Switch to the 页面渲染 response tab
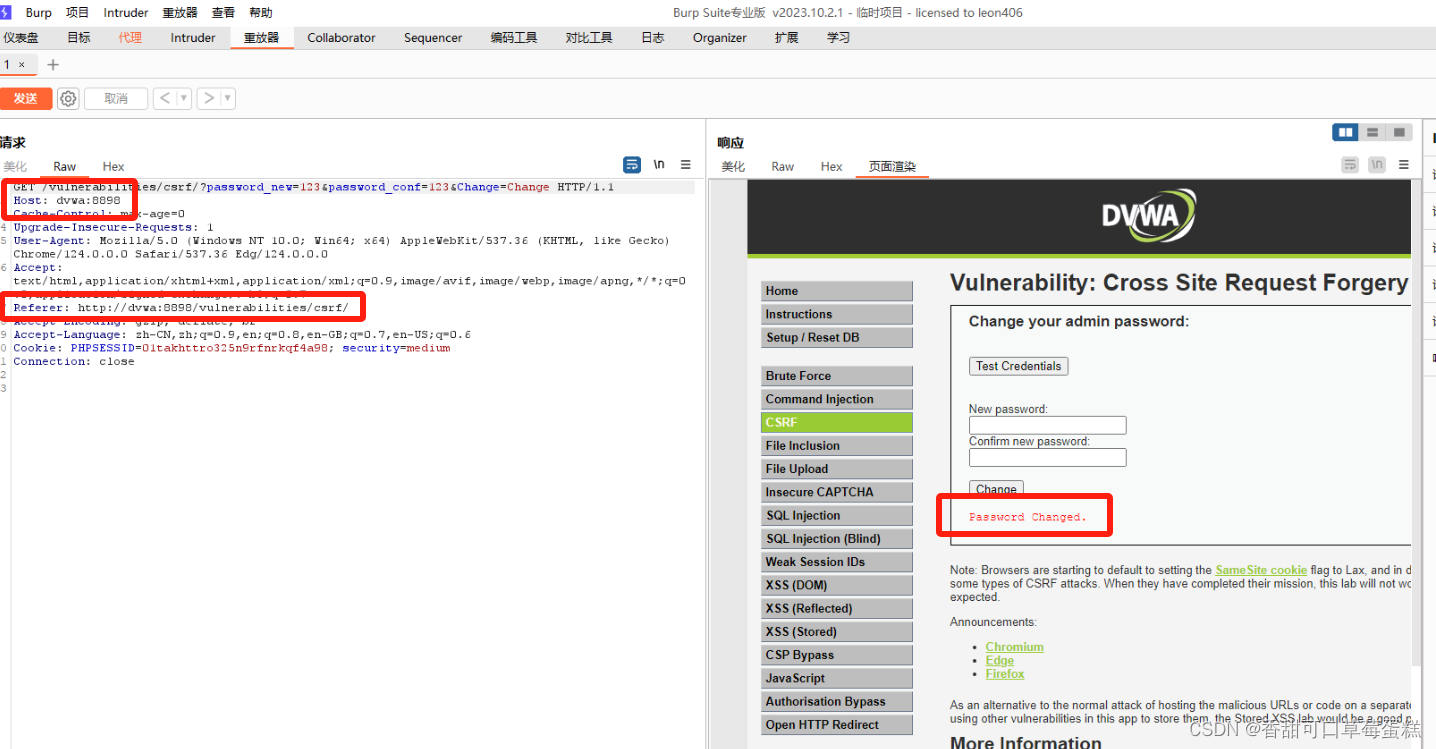The width and height of the screenshot is (1436, 749). click(891, 166)
